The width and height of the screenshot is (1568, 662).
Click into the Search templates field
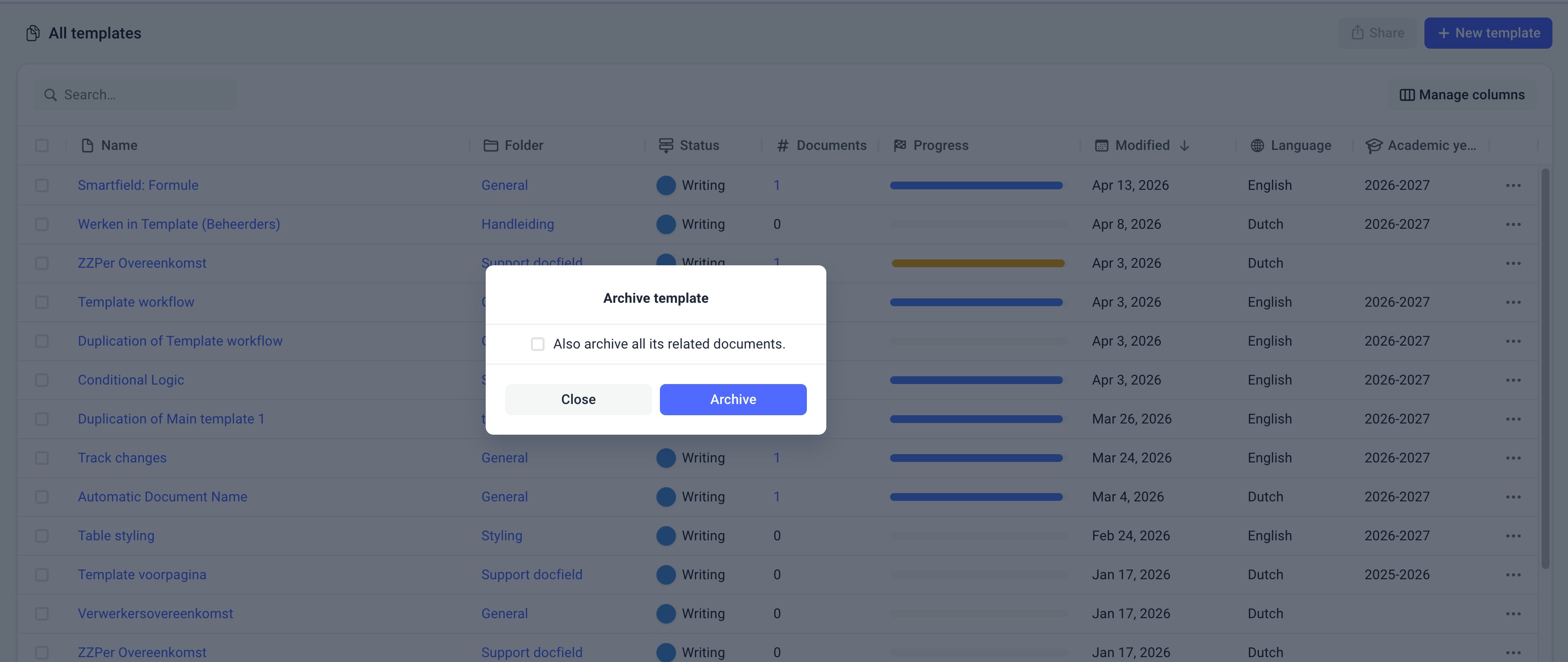tap(146, 95)
